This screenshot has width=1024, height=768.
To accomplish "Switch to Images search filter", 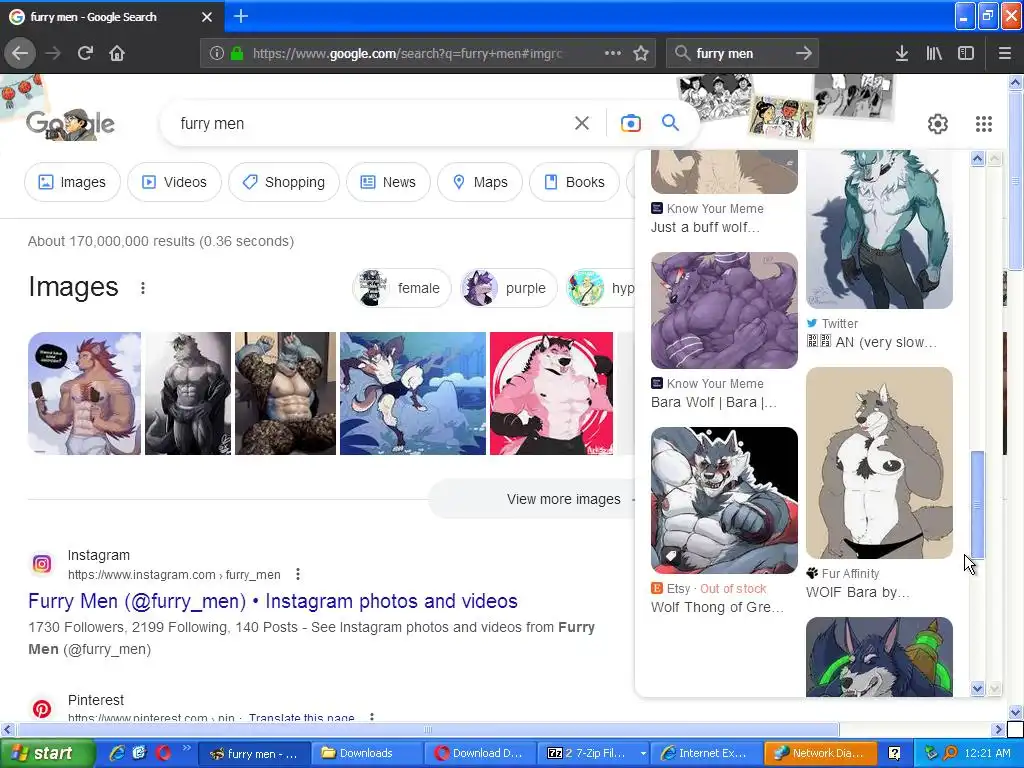I will pyautogui.click(x=72, y=182).
